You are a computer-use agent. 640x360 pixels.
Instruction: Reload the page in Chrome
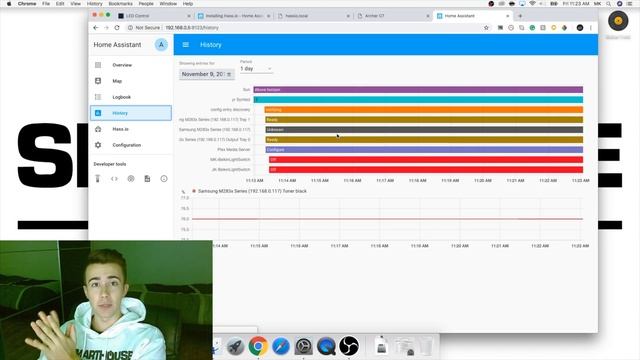coord(117,28)
